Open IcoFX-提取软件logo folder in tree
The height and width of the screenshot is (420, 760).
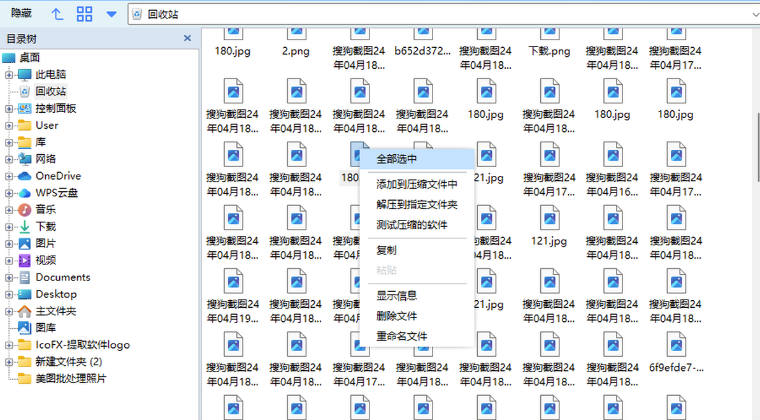pyautogui.click(x=82, y=345)
